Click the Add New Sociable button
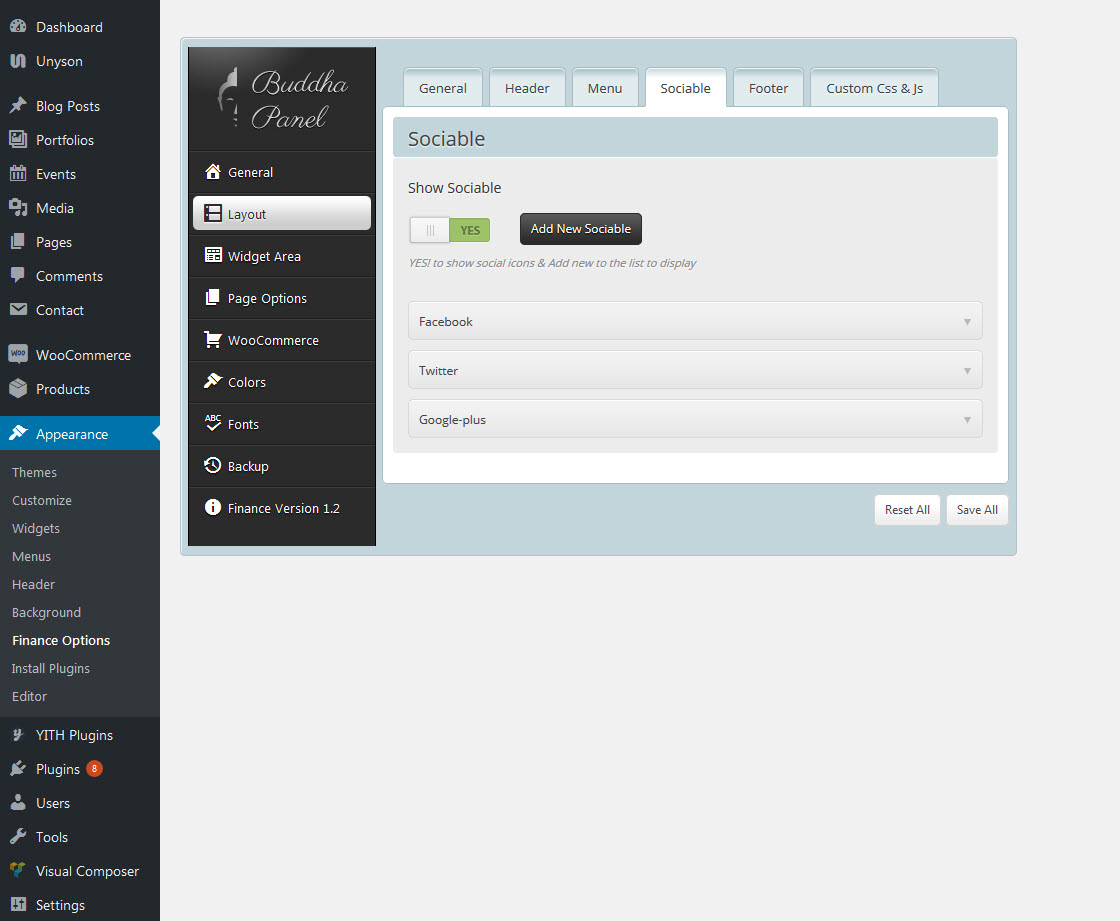 point(581,229)
